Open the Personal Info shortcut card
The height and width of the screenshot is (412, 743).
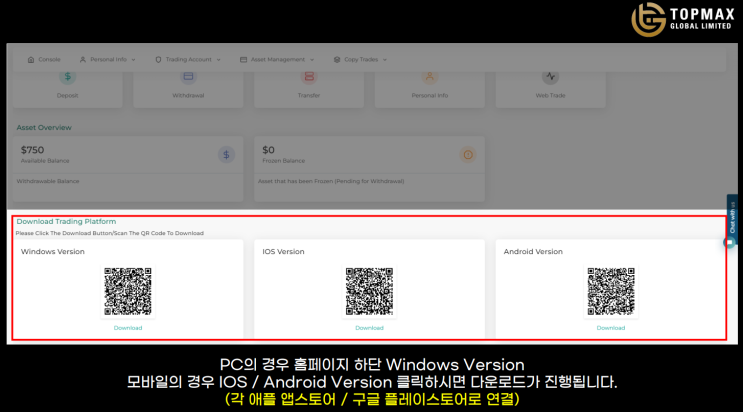(x=430, y=89)
